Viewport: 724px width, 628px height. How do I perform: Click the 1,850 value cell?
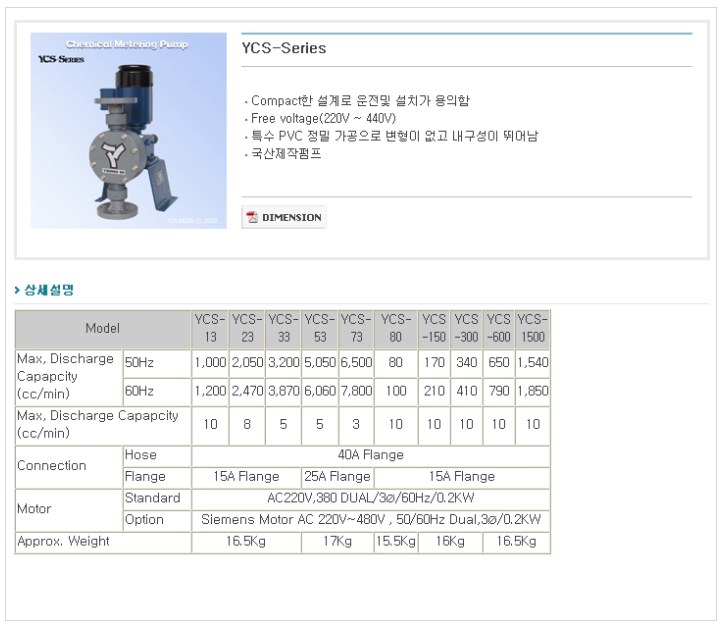click(x=533, y=392)
